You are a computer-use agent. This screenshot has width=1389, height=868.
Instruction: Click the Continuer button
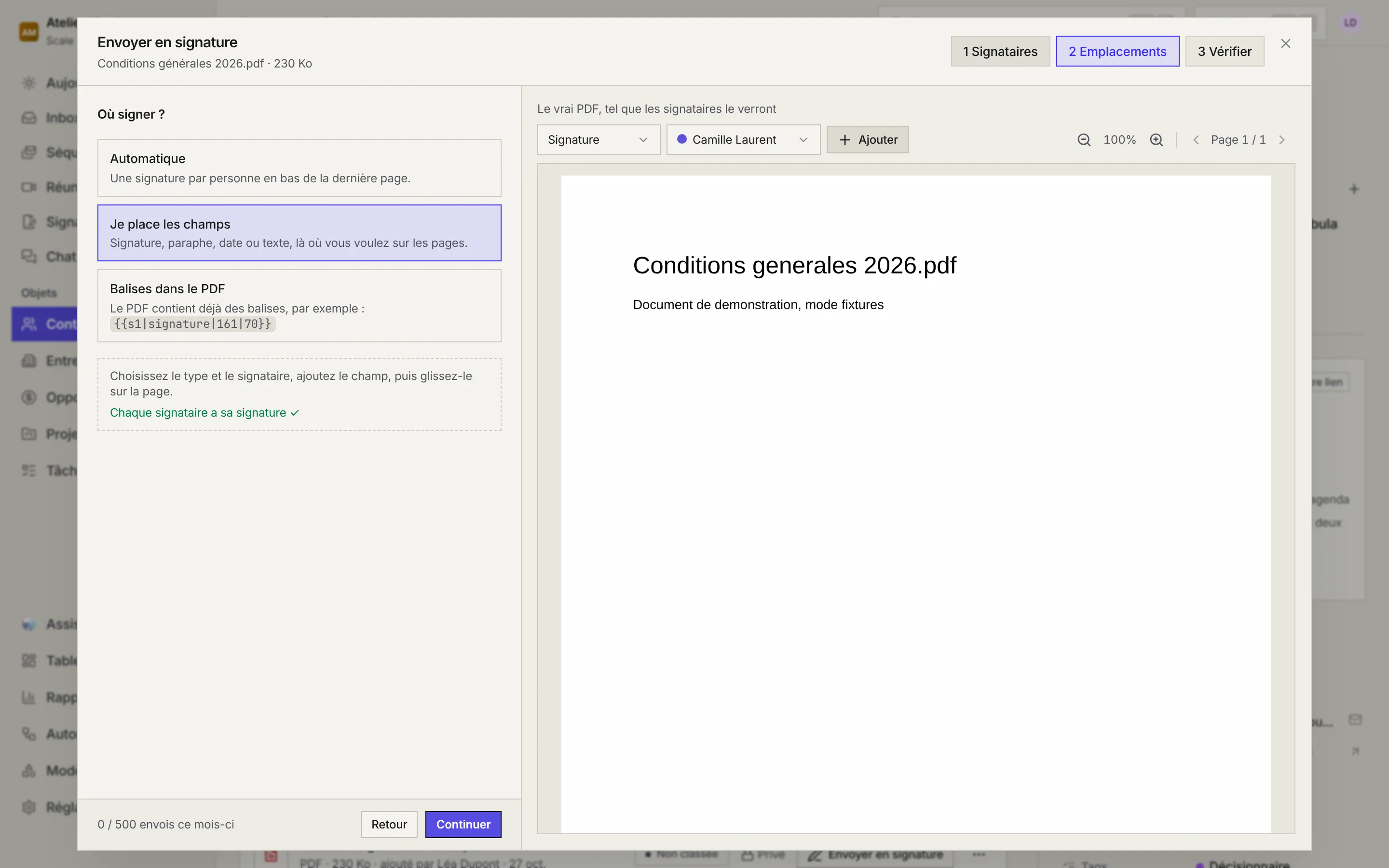463,824
